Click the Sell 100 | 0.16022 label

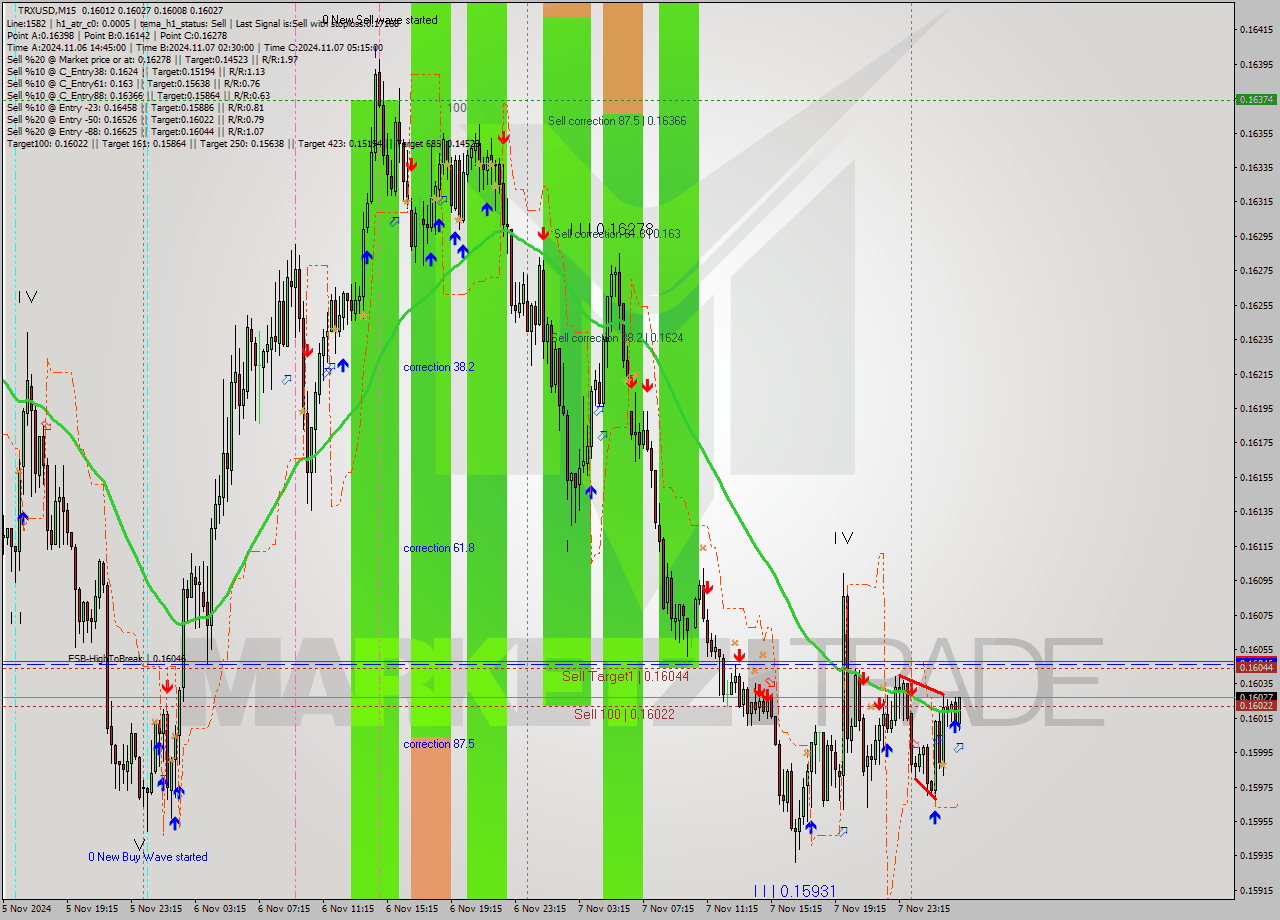[x=624, y=714]
